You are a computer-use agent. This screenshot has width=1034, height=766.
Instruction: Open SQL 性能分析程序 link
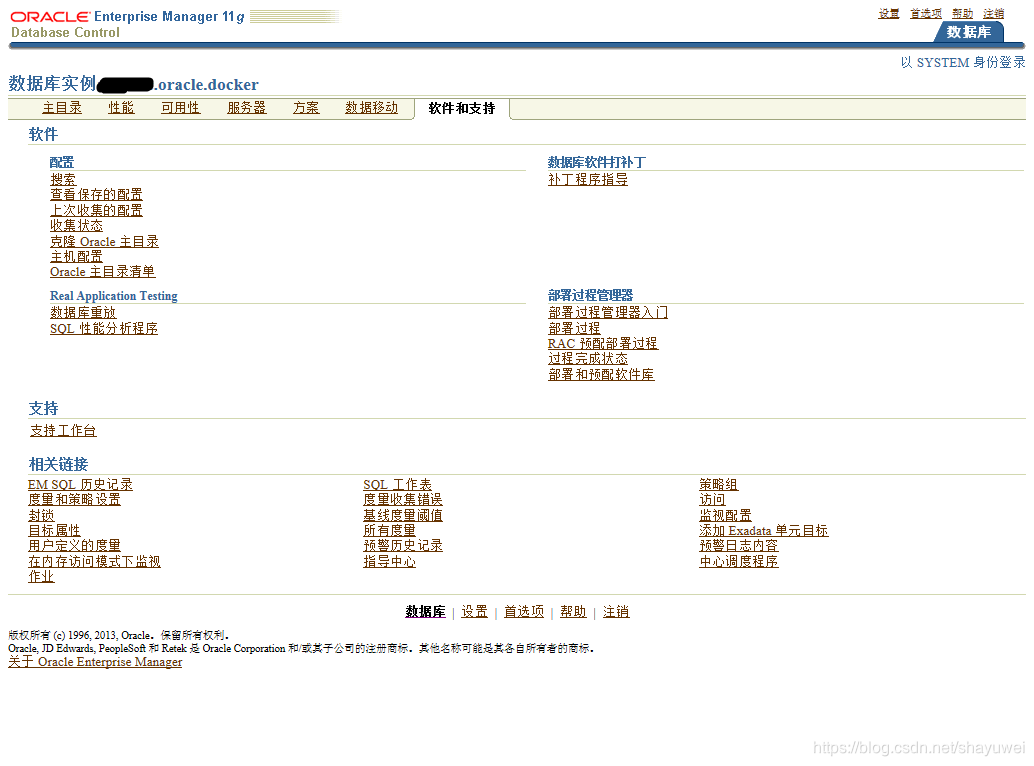click(x=104, y=328)
